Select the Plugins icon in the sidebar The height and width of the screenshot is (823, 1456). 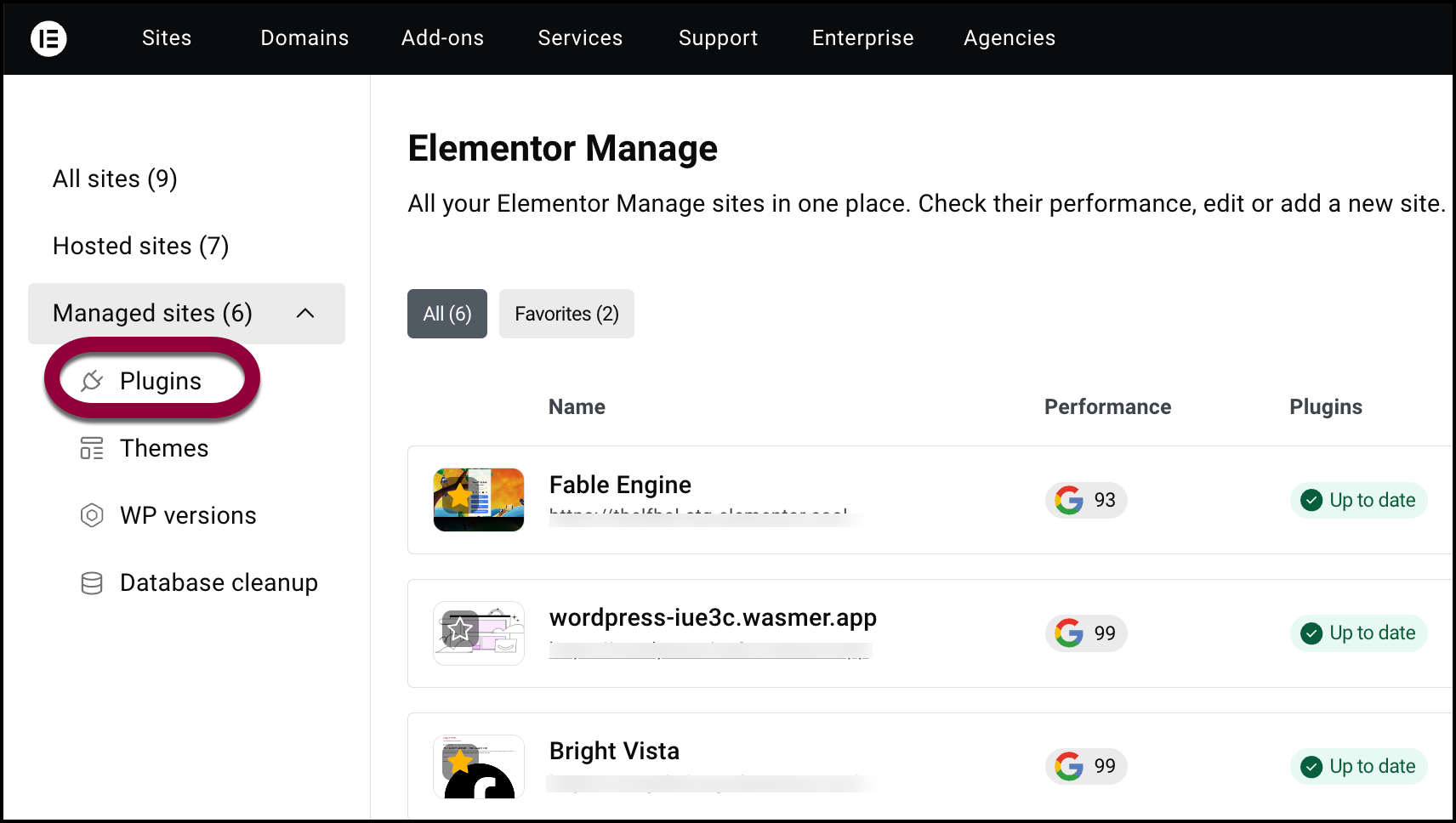pos(92,380)
